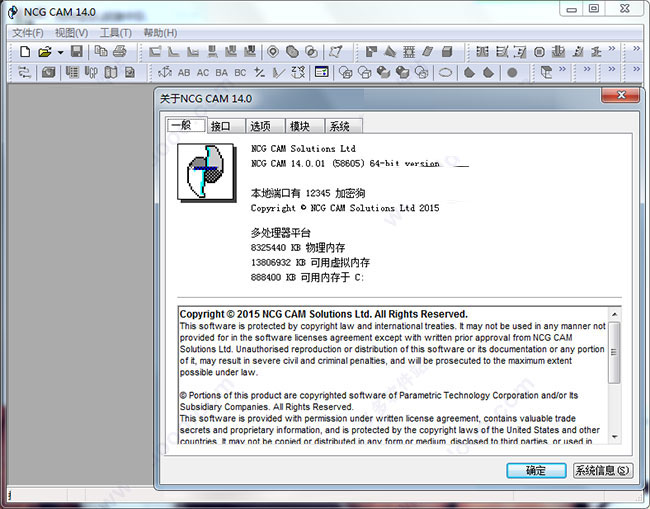Click the license text scrollbar thumb
This screenshot has width=650, height=509.
tap(614, 352)
